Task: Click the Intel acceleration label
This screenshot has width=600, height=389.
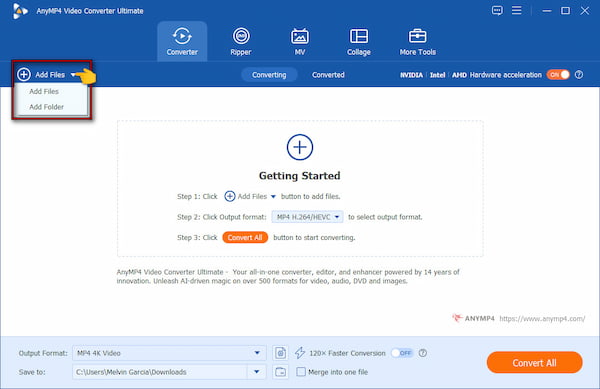Action: tap(437, 75)
